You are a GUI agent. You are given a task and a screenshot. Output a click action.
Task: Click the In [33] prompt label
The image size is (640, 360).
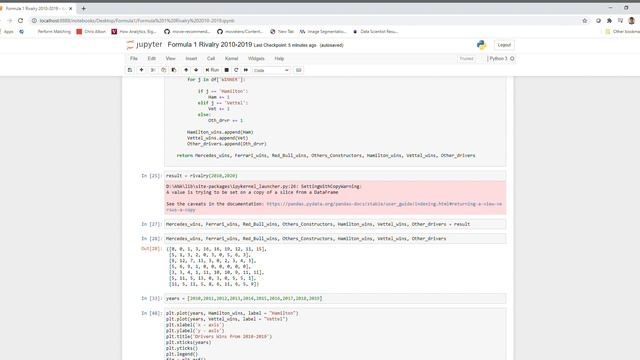coord(151,298)
